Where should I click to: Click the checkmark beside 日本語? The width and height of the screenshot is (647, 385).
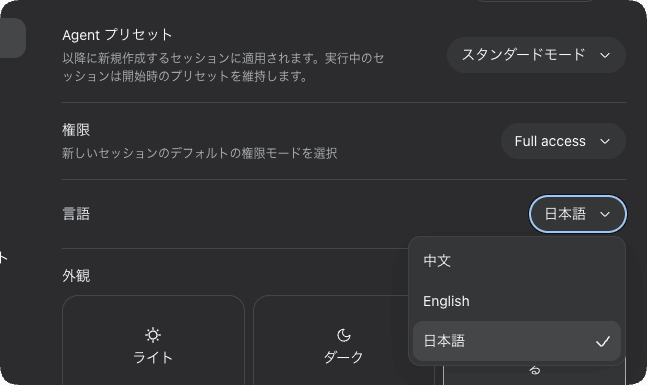603,341
